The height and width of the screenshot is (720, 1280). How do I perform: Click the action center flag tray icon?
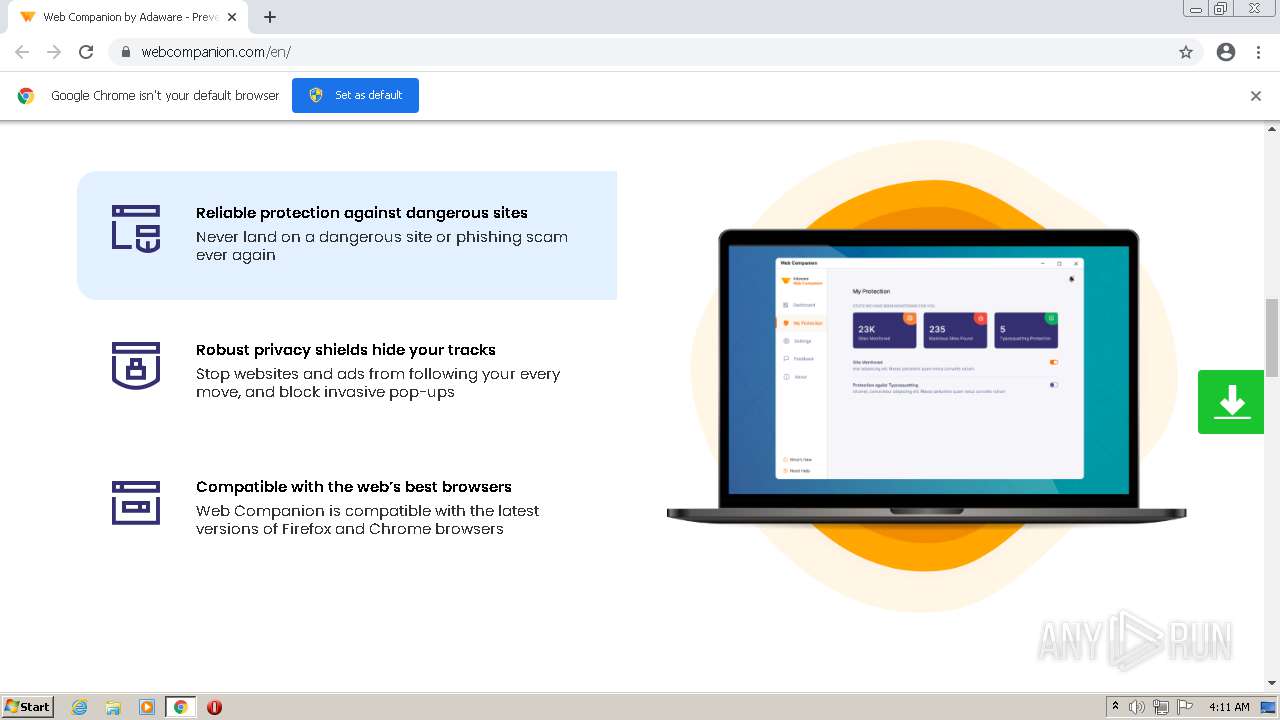[1185, 707]
